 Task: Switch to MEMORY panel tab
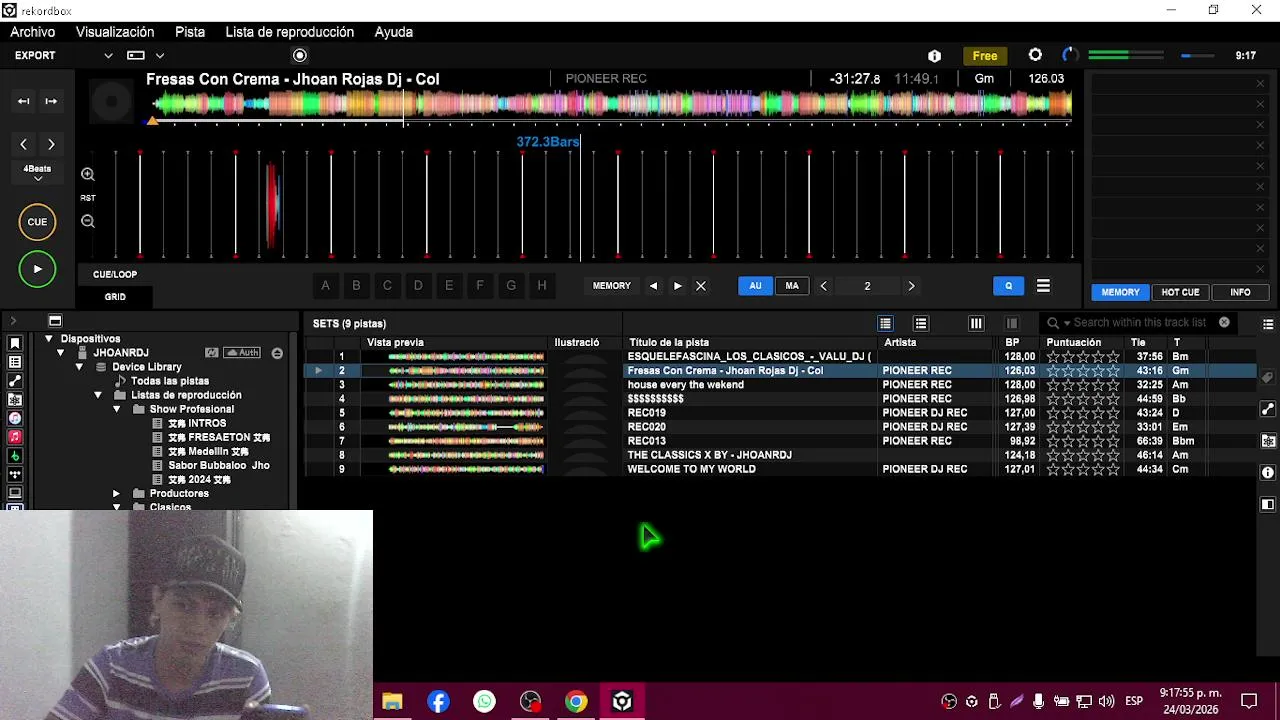[1120, 292]
